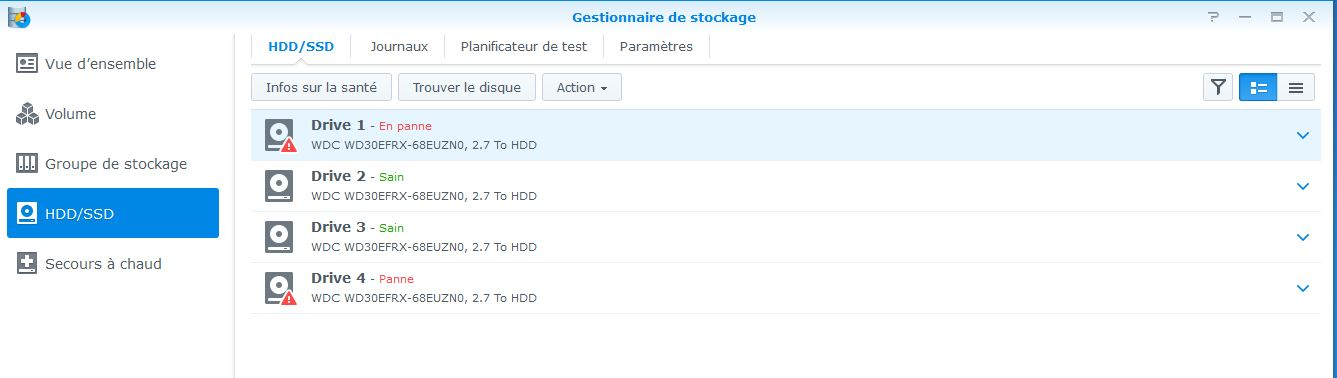Switch to detailed list view
This screenshot has width=1337, height=378.
click(x=1259, y=88)
